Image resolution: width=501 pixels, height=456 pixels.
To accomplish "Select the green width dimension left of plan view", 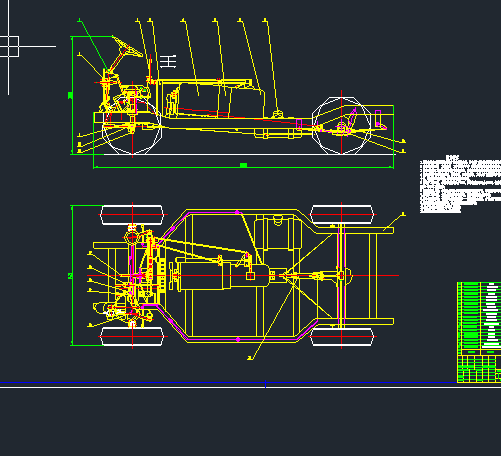I will click(x=71, y=276).
